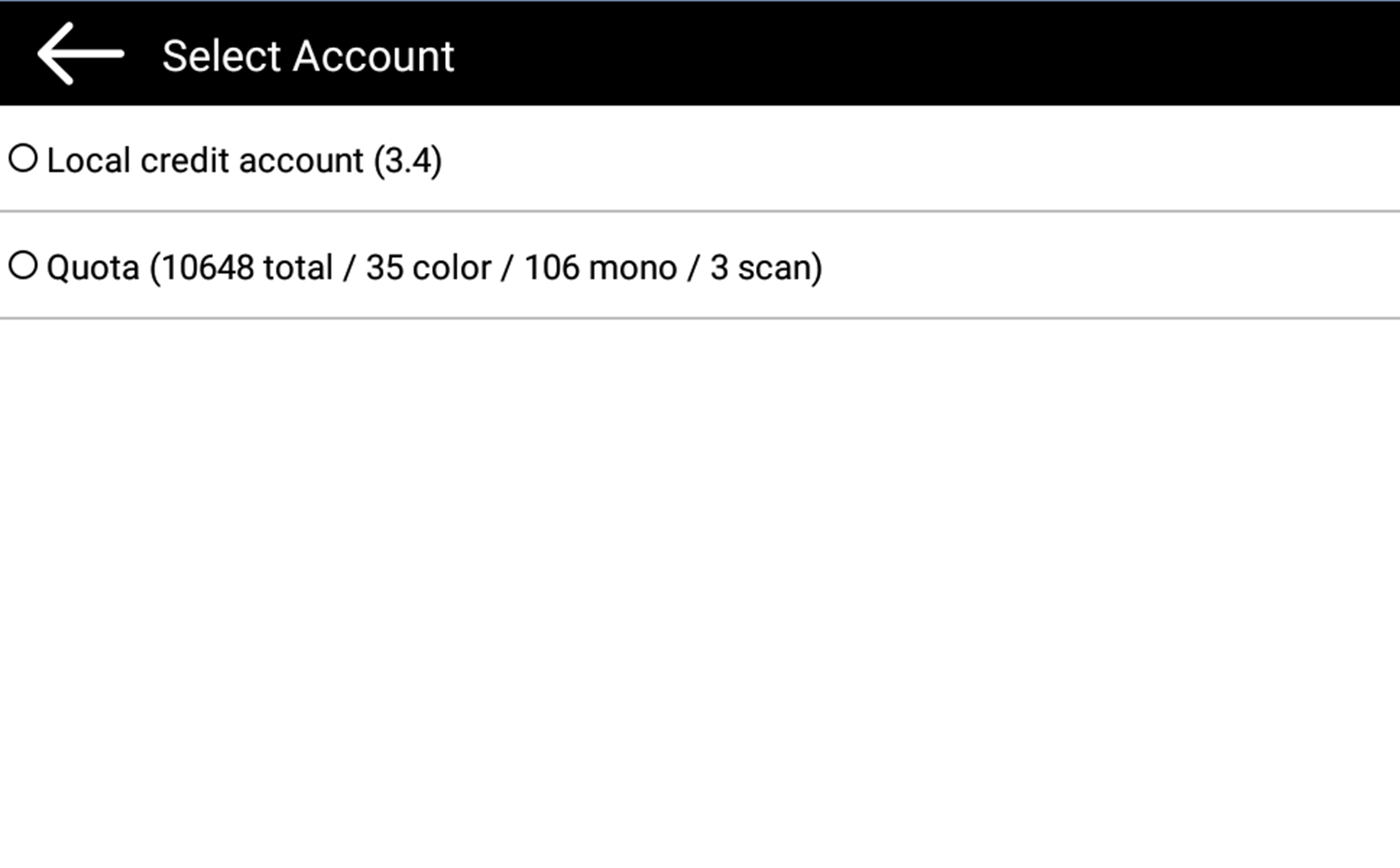This screenshot has height=868, width=1400.
Task: Click the blank right side of the Quota row
Action: pyautogui.click(x=1110, y=267)
